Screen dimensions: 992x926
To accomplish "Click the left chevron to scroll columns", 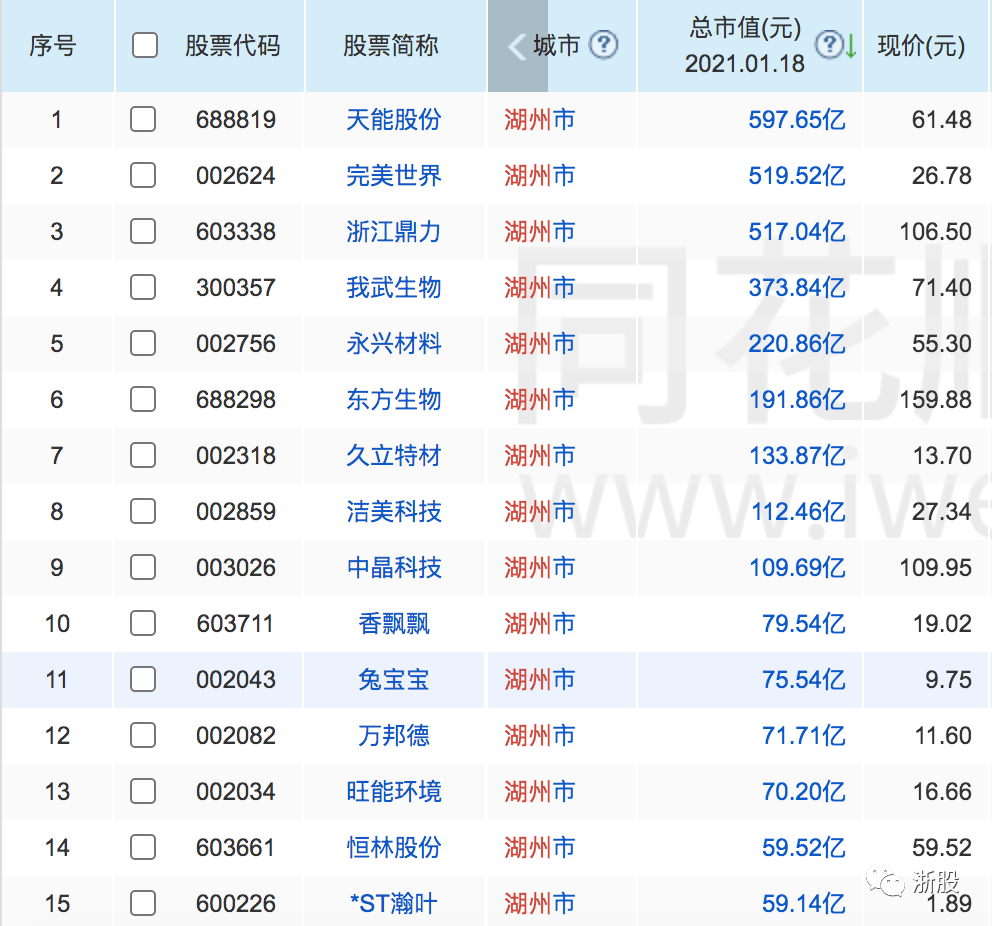I will pyautogui.click(x=517, y=46).
